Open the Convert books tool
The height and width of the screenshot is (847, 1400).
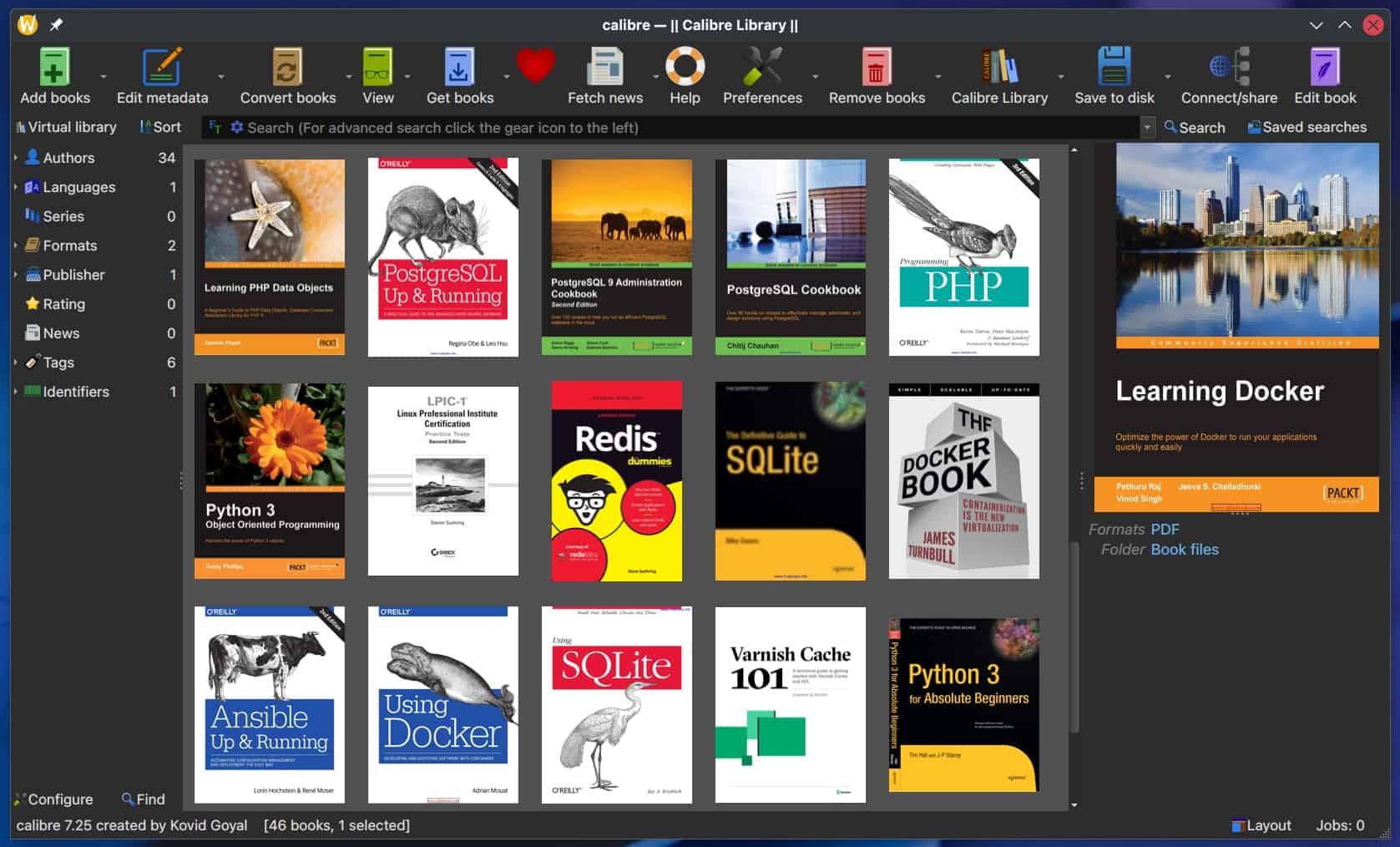click(286, 67)
